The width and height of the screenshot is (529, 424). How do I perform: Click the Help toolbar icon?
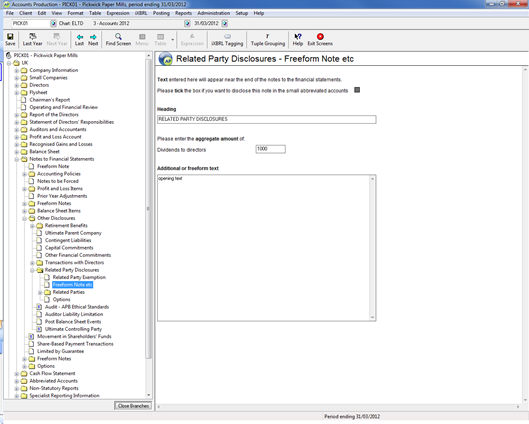[298, 39]
